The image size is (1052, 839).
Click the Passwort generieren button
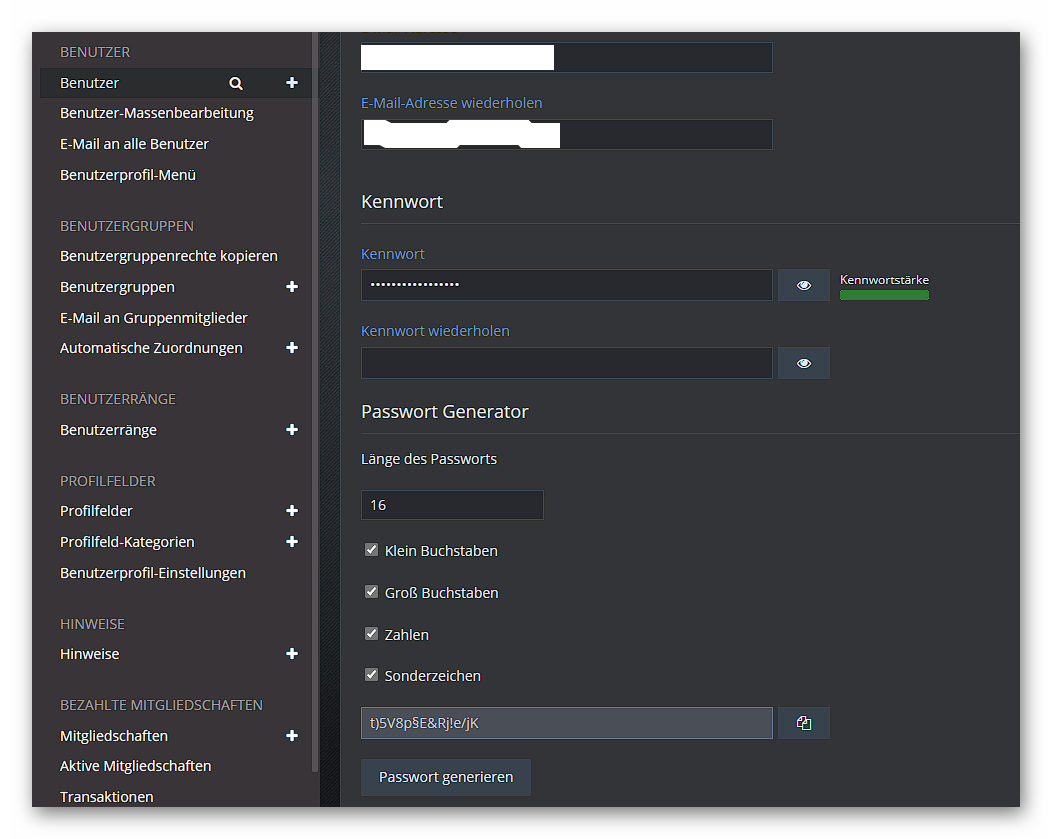pyautogui.click(x=446, y=777)
